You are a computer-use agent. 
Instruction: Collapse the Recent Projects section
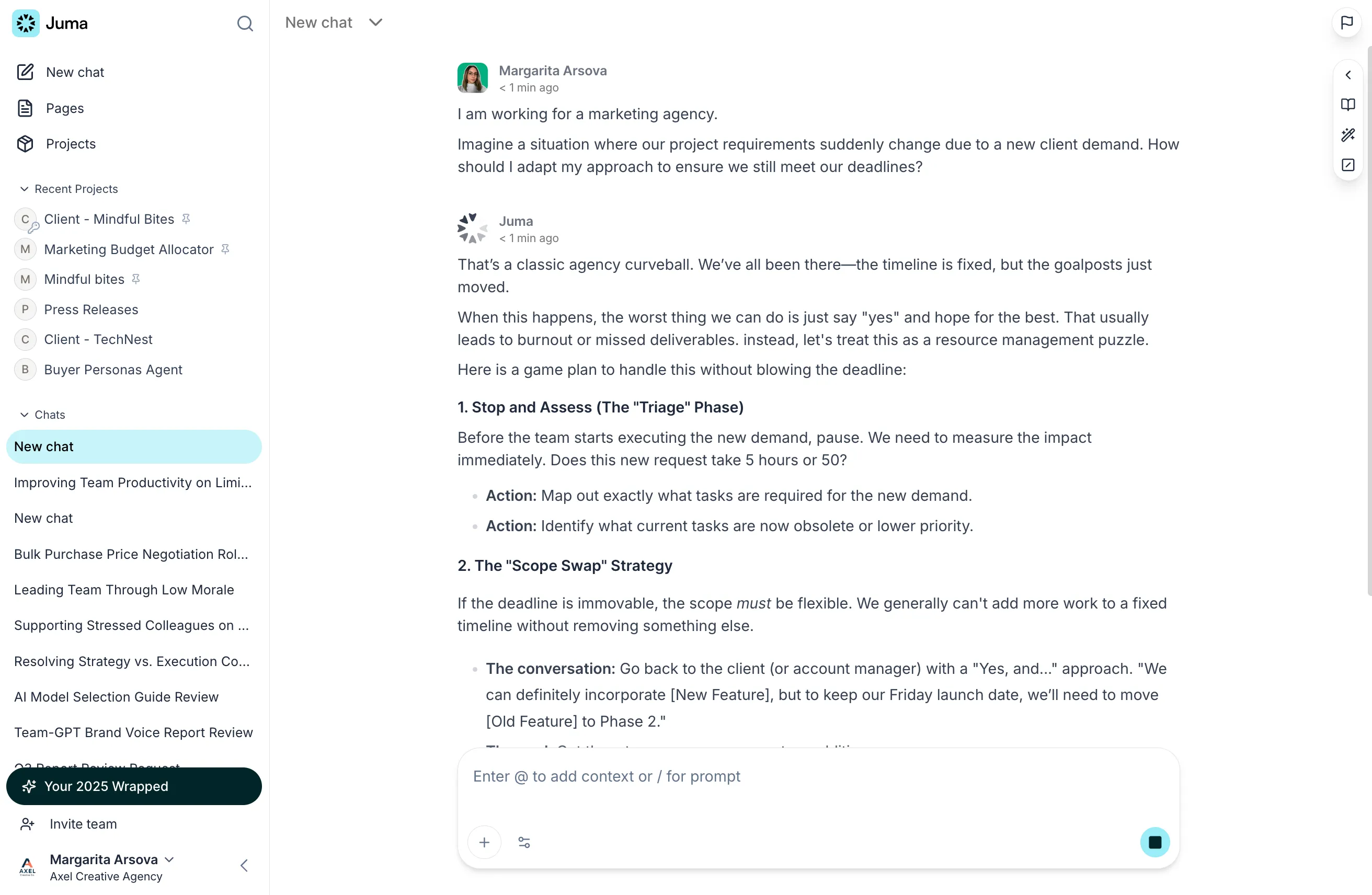click(x=24, y=189)
